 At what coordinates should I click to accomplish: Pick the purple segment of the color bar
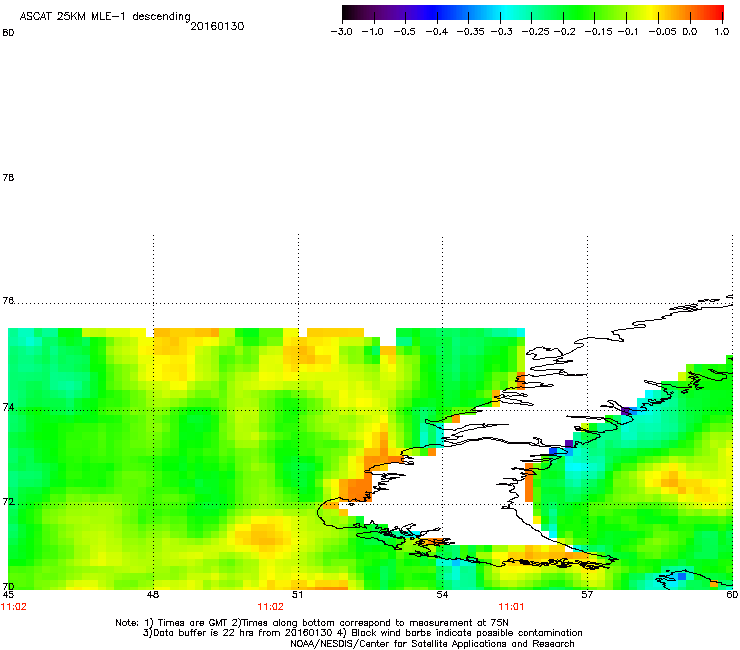click(x=399, y=13)
